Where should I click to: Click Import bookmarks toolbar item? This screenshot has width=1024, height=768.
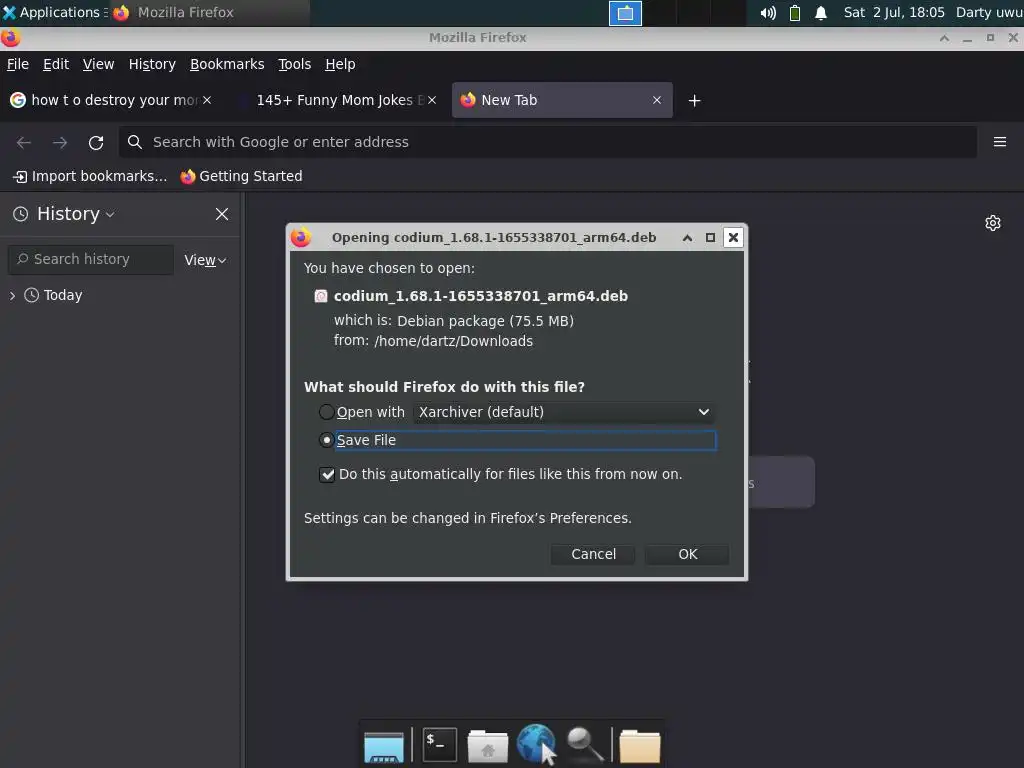click(x=90, y=176)
